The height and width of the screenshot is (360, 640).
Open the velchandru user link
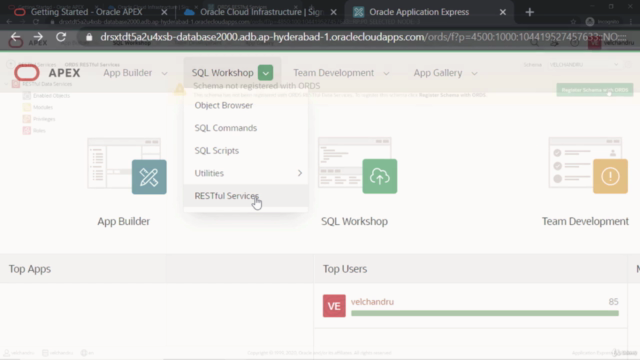click(372, 302)
